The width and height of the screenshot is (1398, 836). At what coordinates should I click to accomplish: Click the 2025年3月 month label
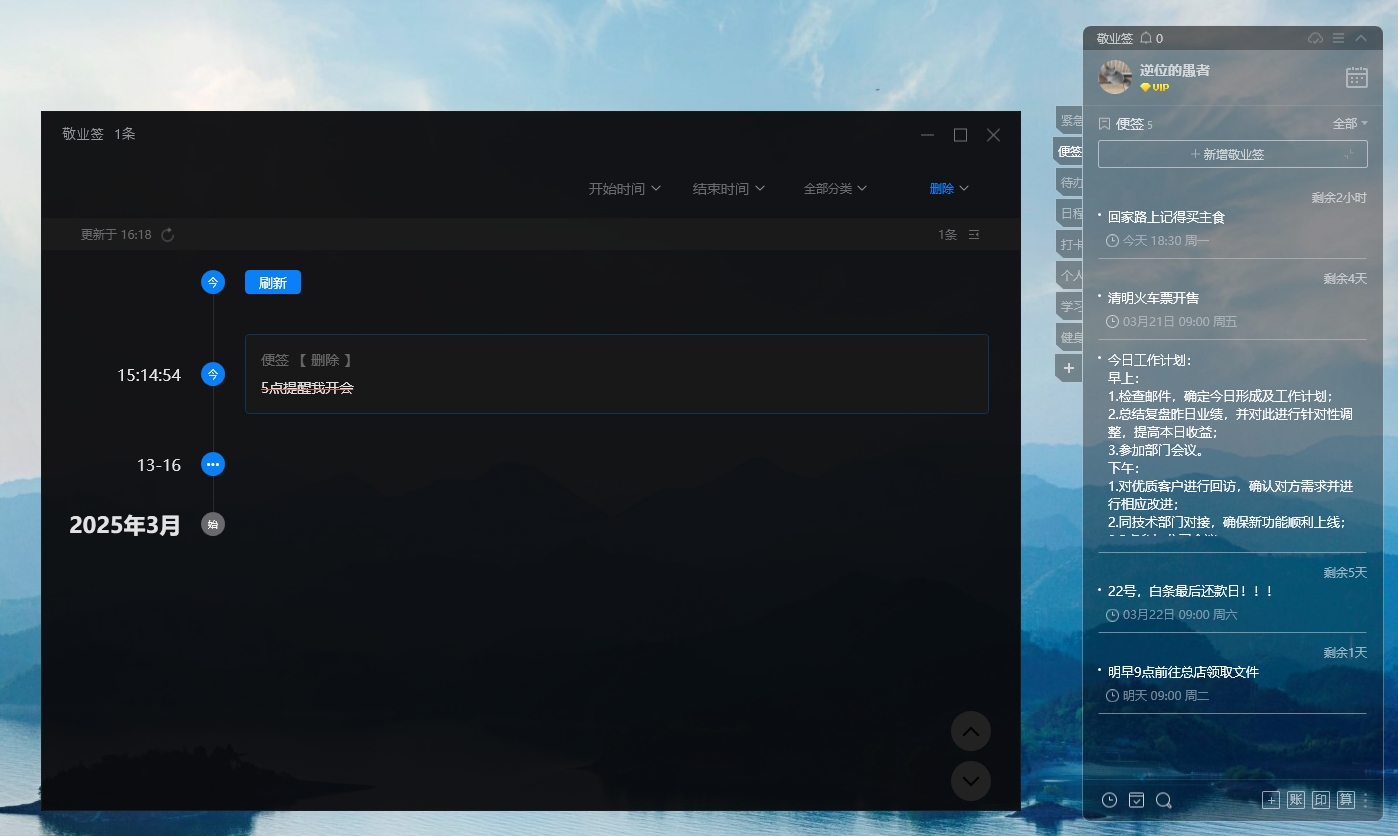(125, 525)
